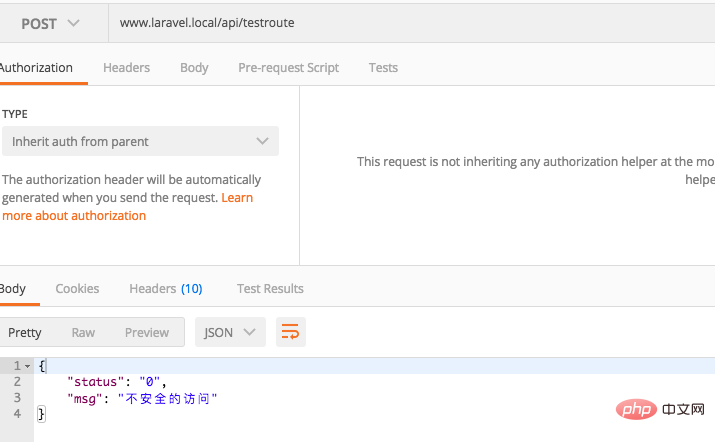Select the Pretty view mode
The height and width of the screenshot is (442, 715).
25,333
